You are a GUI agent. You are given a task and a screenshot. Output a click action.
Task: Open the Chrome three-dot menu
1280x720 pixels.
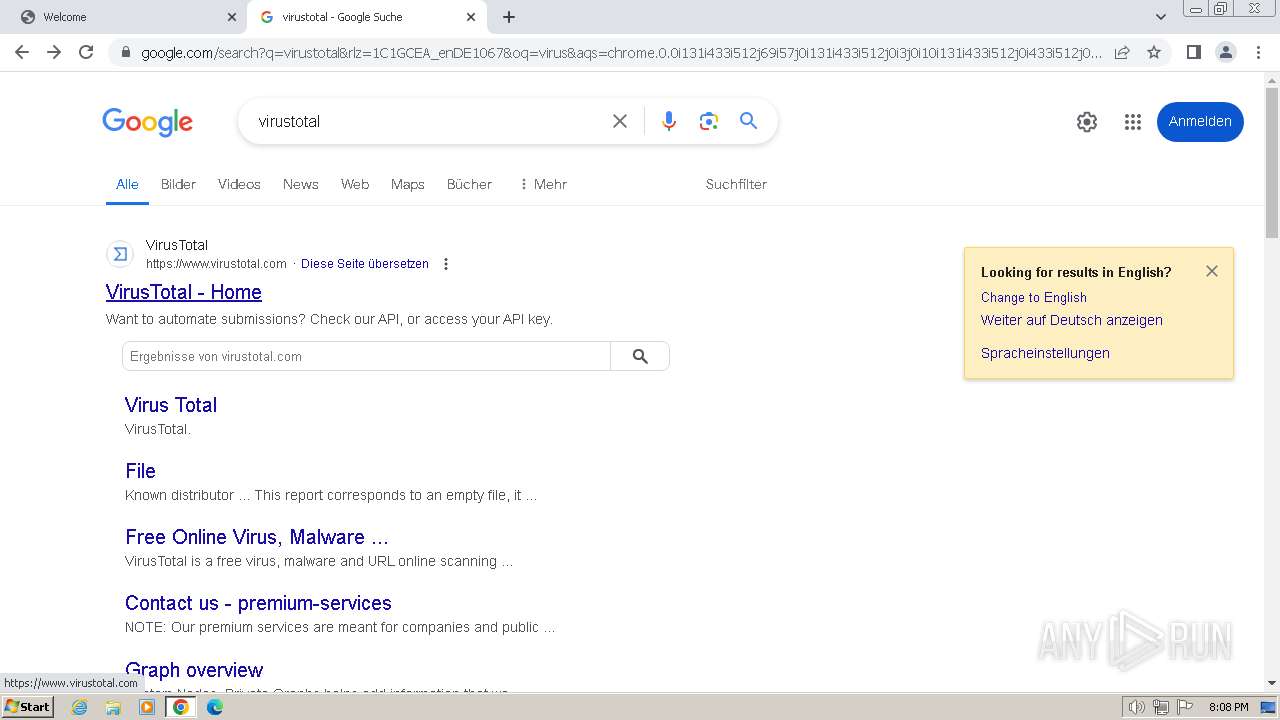[x=1259, y=52]
